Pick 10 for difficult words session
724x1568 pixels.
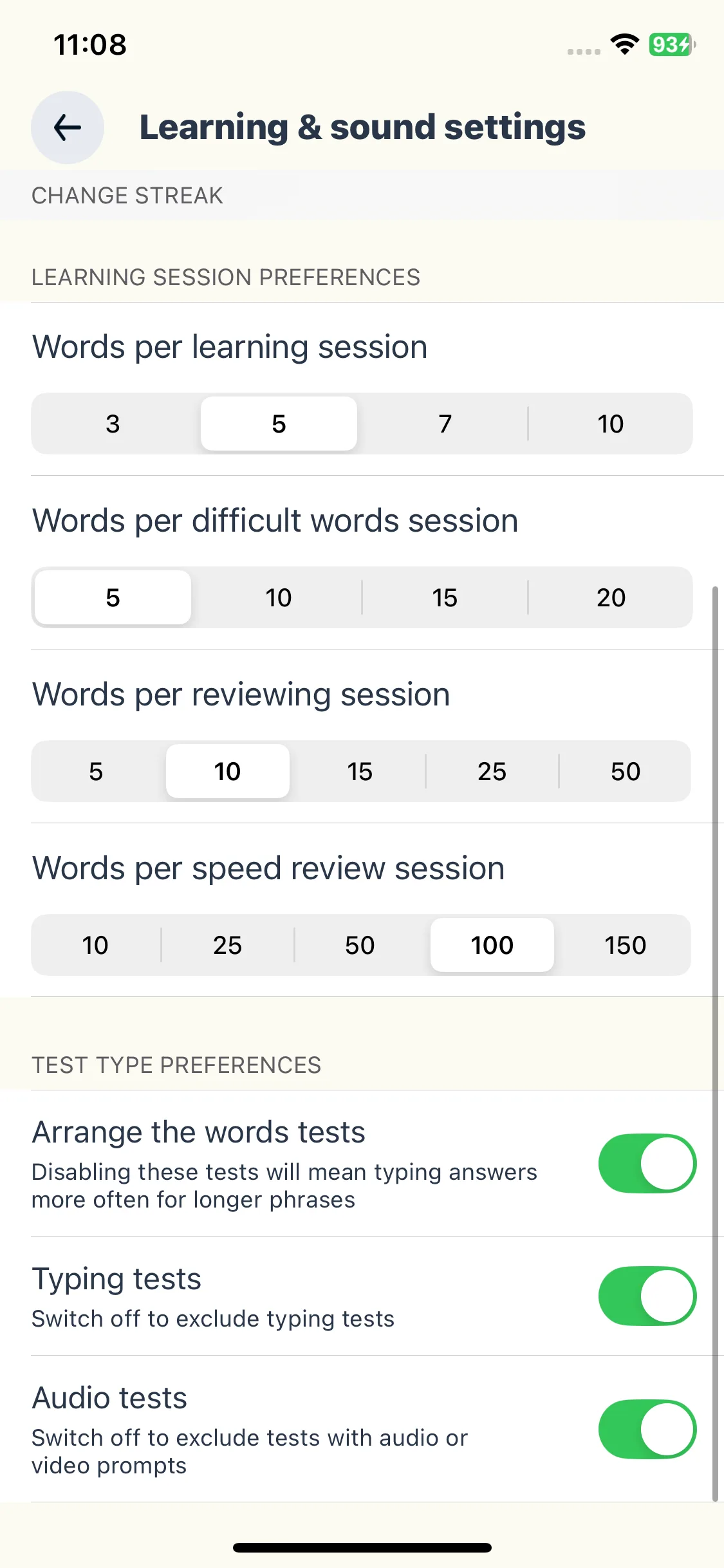(279, 597)
